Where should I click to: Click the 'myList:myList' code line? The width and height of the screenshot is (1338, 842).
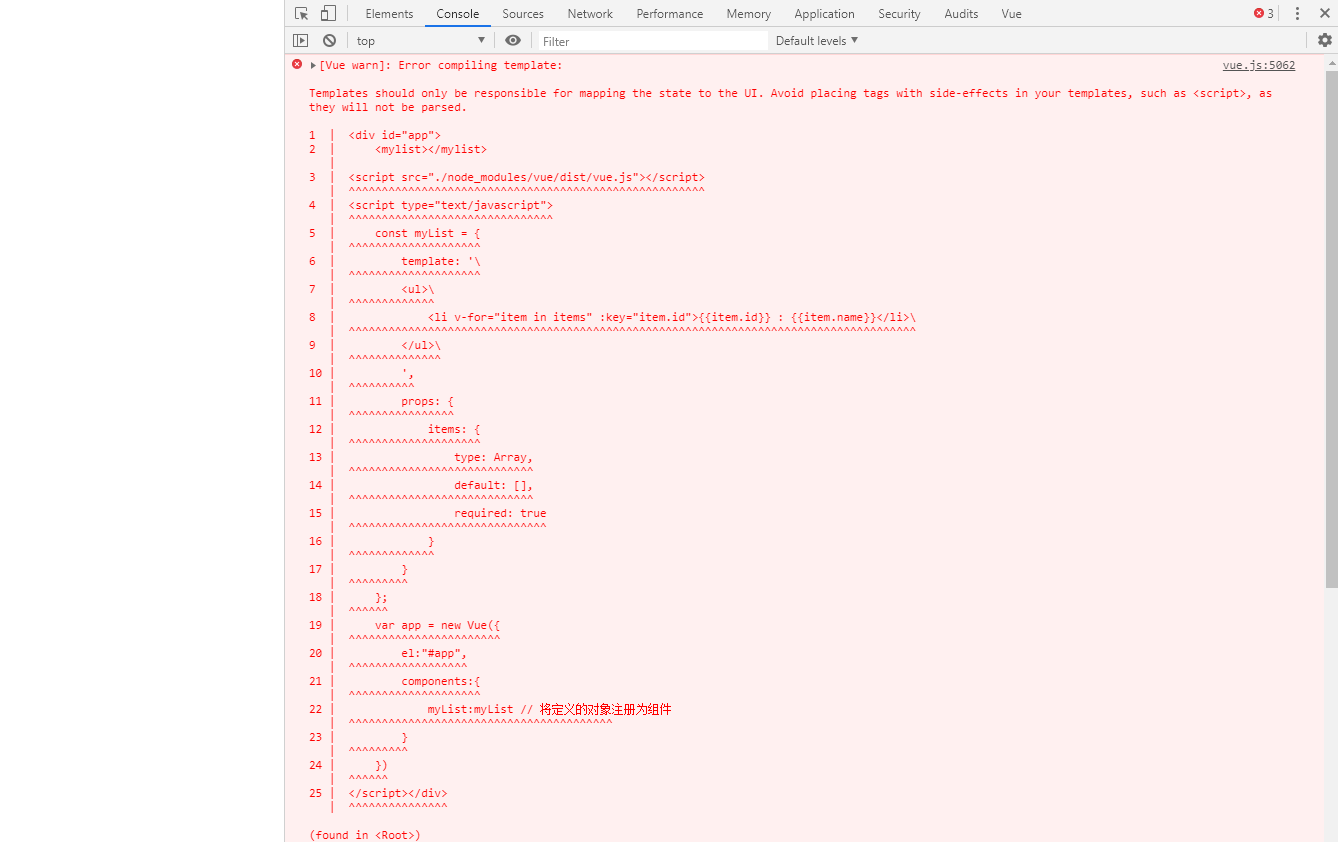click(550, 709)
